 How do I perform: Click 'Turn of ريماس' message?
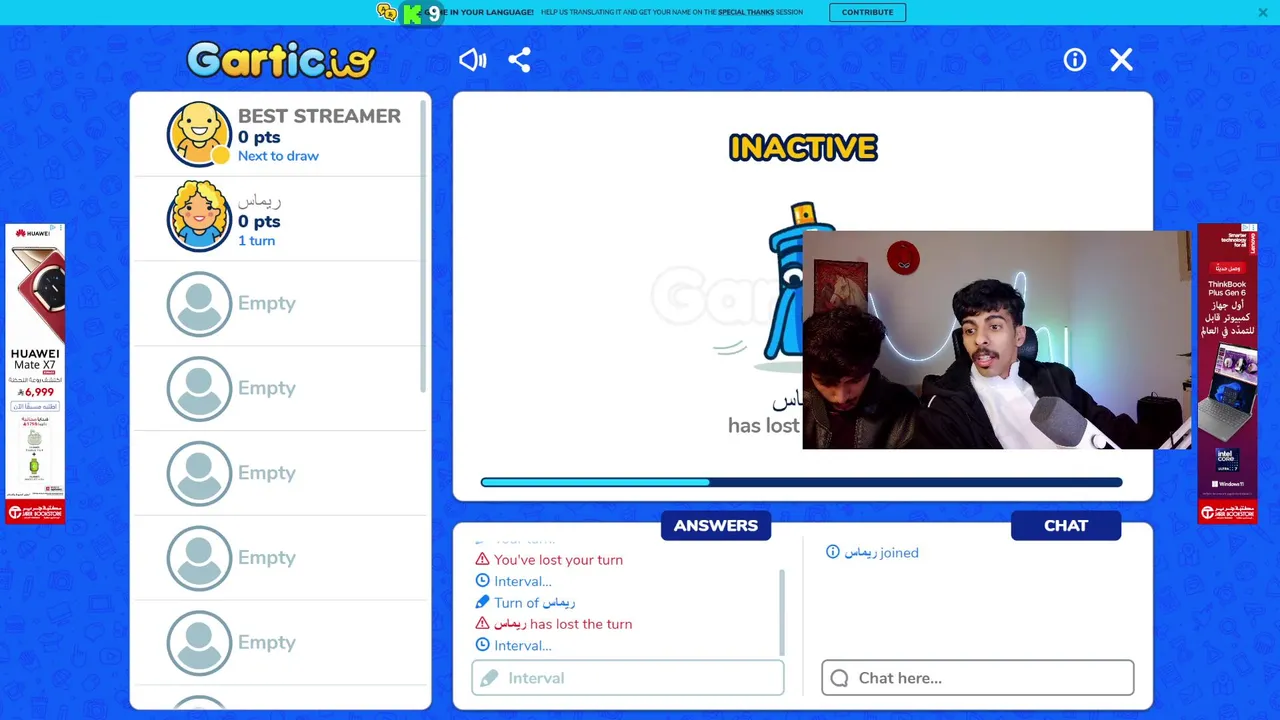pyautogui.click(x=534, y=603)
